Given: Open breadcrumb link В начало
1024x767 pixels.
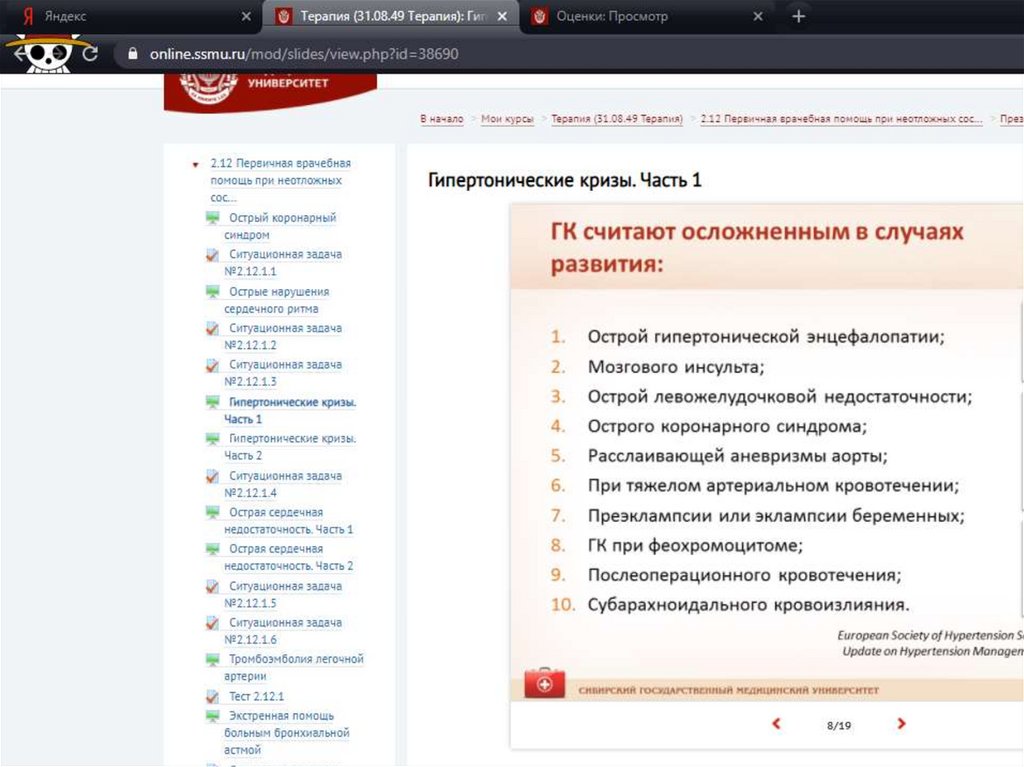Looking at the screenshot, I should click(441, 119).
